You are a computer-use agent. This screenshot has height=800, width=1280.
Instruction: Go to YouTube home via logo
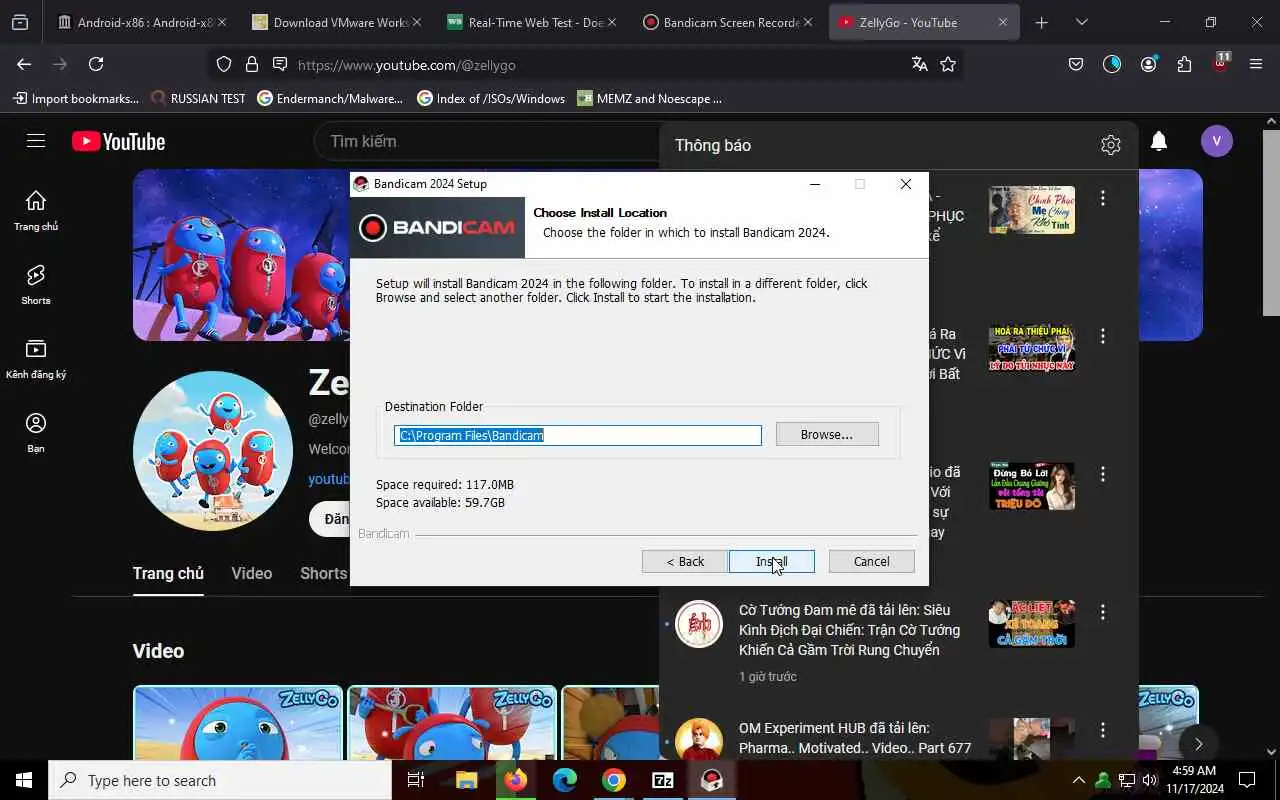pos(119,142)
